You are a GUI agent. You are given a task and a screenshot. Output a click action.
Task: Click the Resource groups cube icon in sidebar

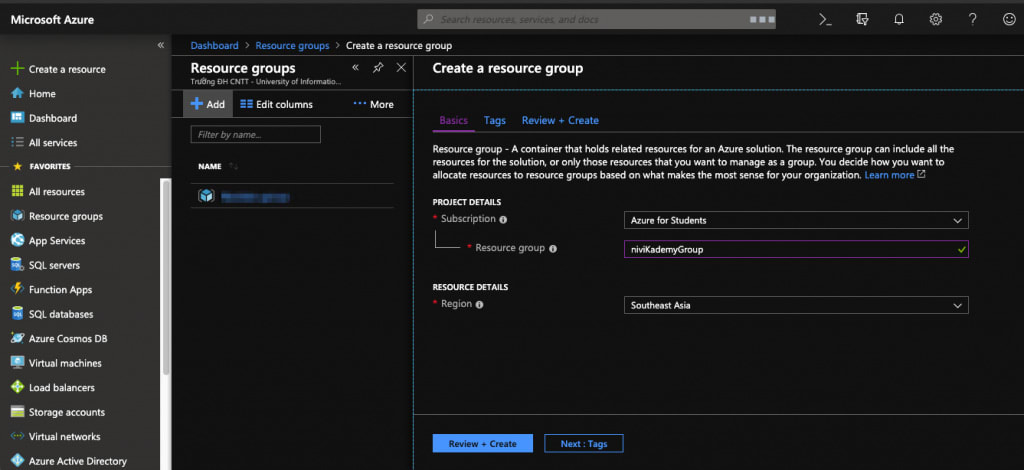[x=18, y=216]
